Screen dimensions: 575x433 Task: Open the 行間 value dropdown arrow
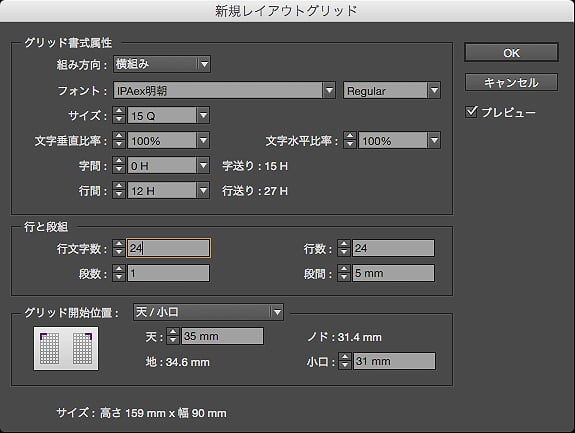tap(203, 190)
